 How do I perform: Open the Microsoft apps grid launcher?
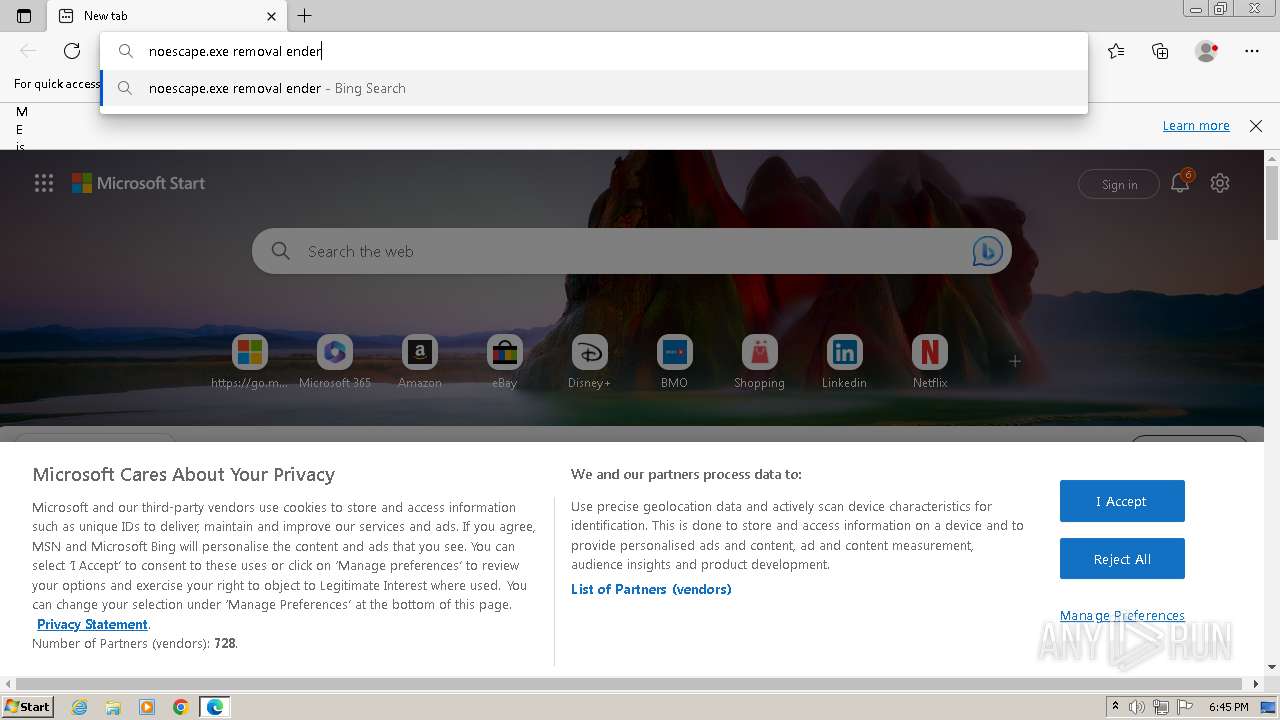point(44,183)
